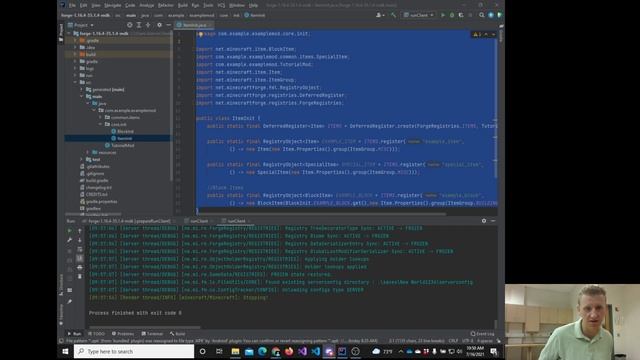Select the active runClient run tab
The image size is (640, 360).
click(236, 221)
